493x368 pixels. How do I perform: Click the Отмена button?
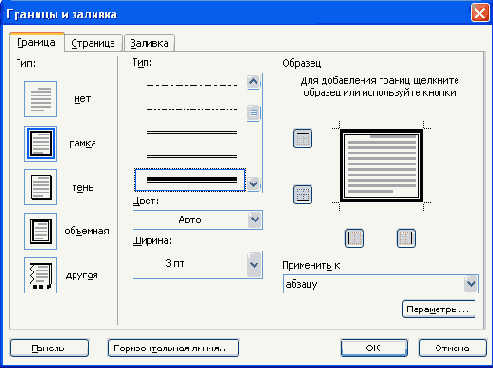pyautogui.click(x=452, y=348)
